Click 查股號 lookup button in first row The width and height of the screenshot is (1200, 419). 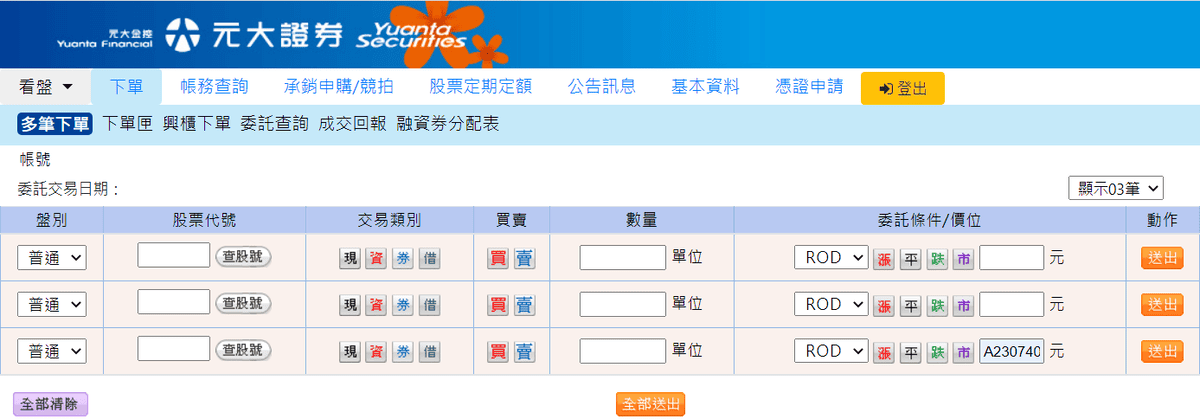tap(243, 257)
